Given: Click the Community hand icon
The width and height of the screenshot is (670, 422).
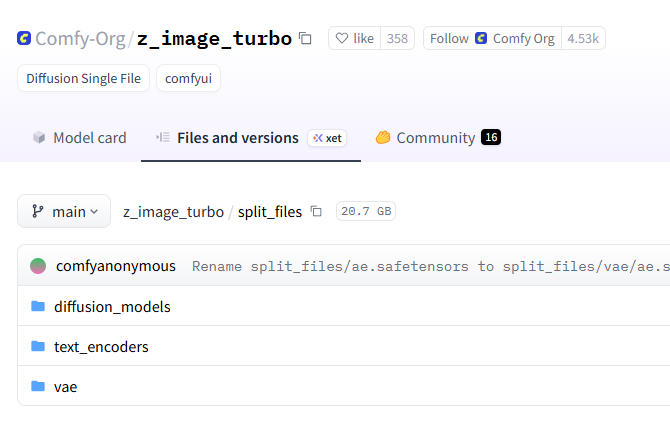Looking at the screenshot, I should click(x=383, y=137).
